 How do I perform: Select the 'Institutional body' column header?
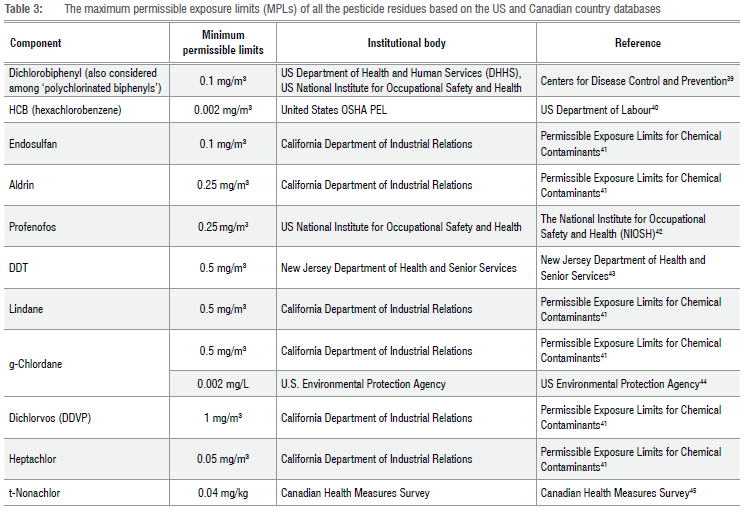coord(404,44)
